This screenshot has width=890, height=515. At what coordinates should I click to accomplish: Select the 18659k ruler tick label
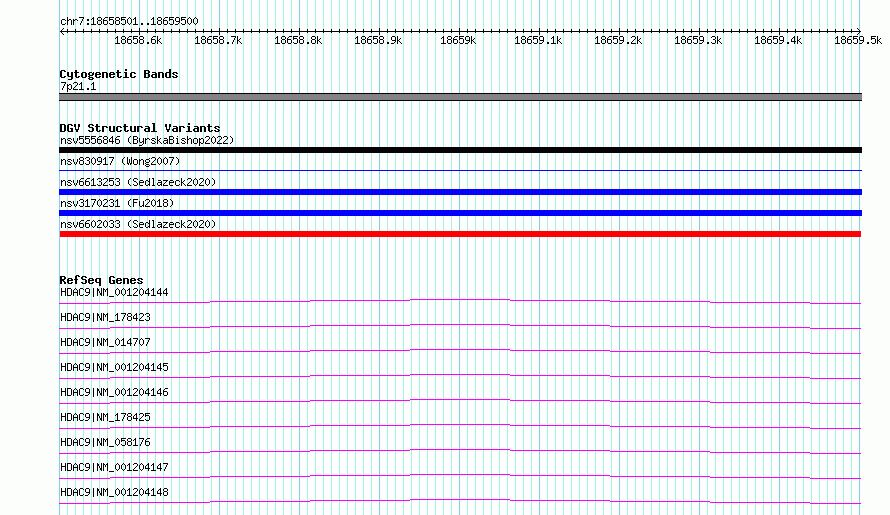(x=458, y=40)
